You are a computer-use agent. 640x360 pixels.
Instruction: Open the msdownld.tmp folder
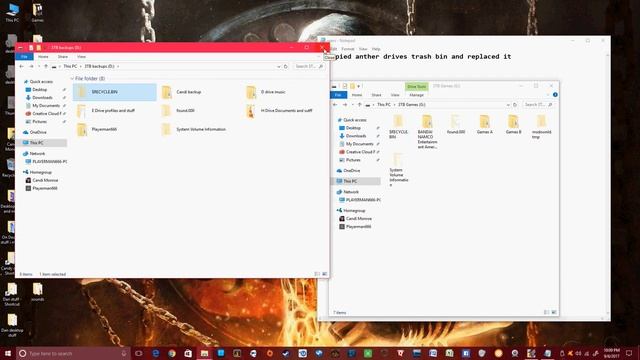pos(542,127)
